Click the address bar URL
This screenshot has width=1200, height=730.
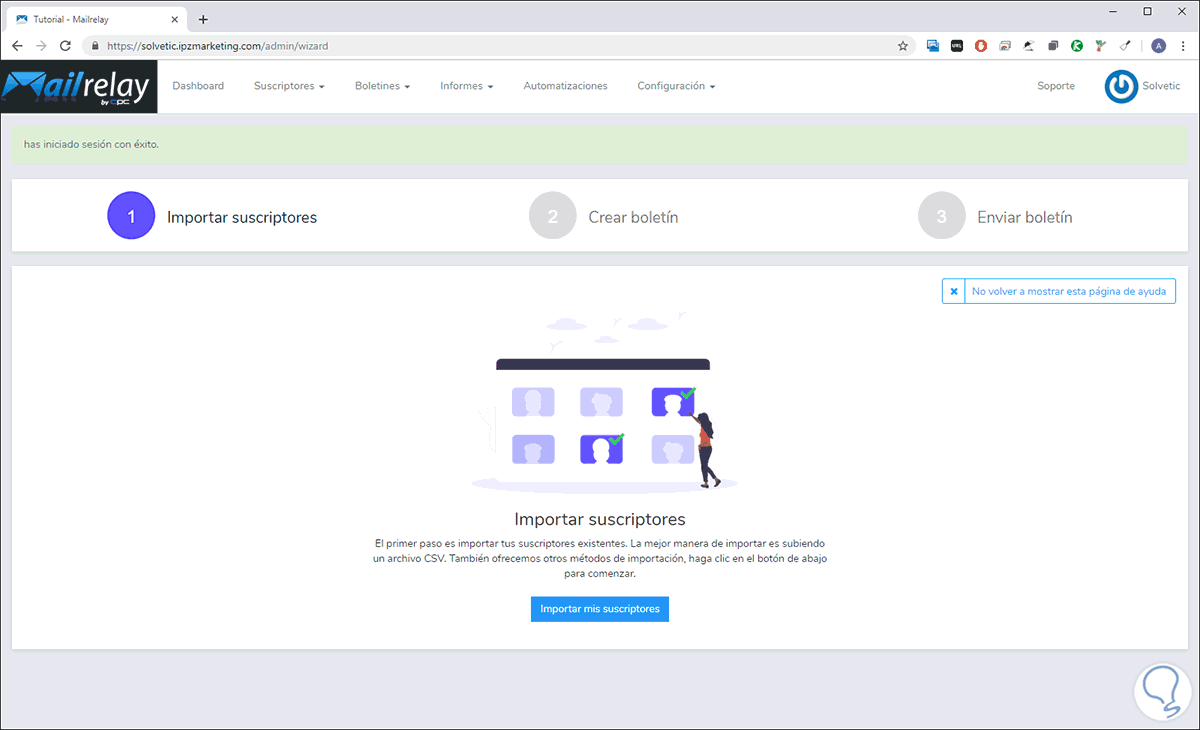[x=217, y=46]
